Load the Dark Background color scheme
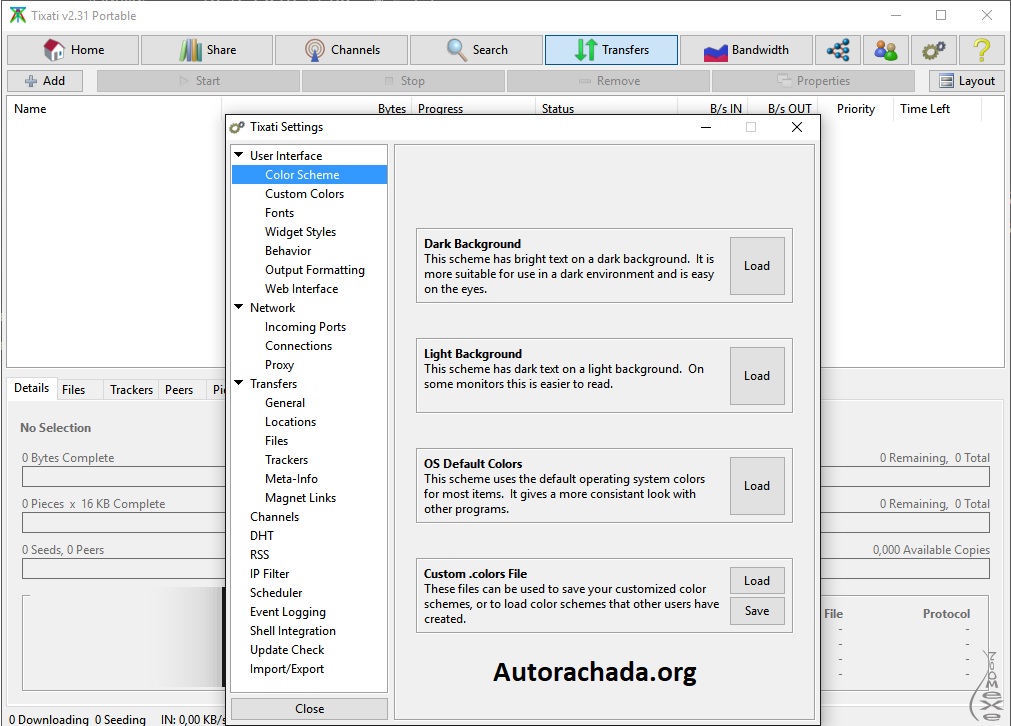Image resolution: width=1011 pixels, height=726 pixels. pyautogui.click(x=757, y=266)
